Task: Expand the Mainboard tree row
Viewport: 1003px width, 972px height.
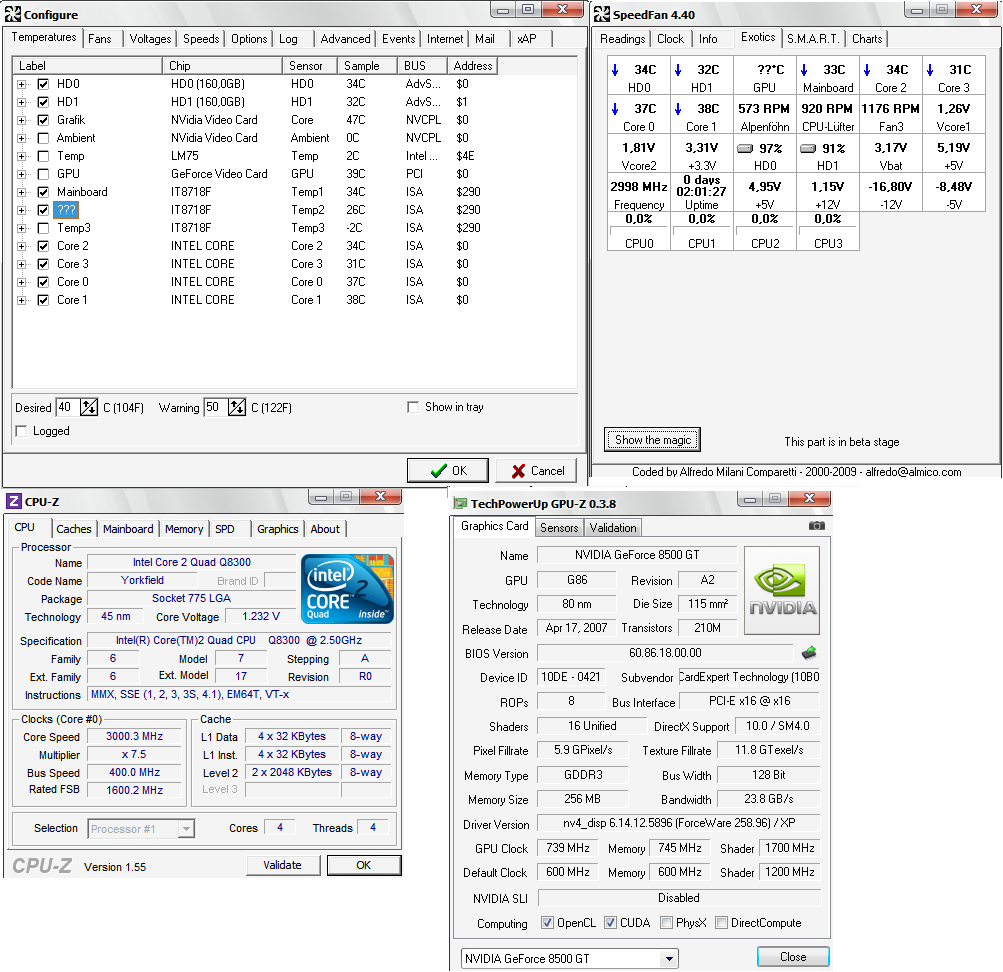Action: (x=22, y=192)
